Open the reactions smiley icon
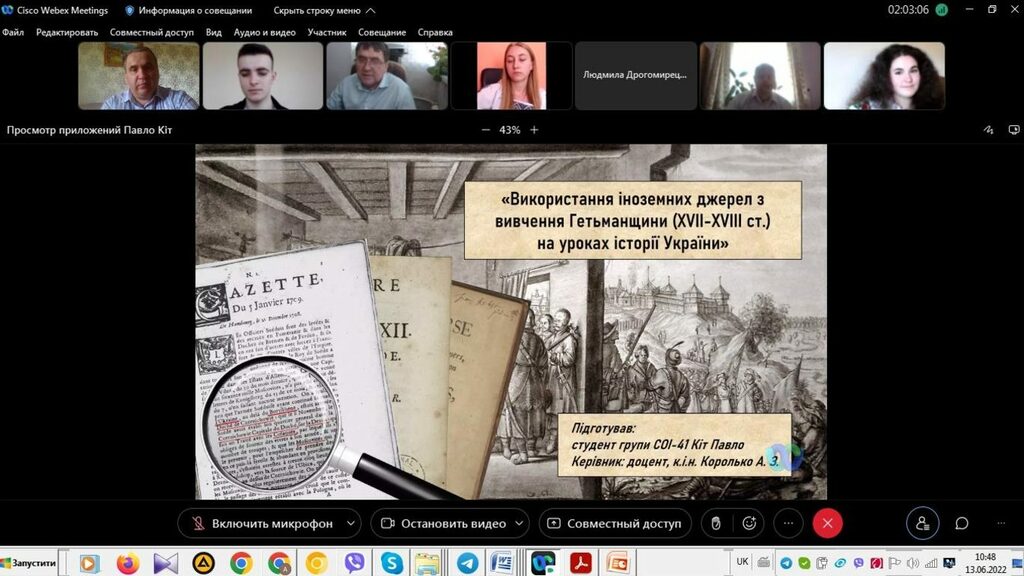This screenshot has height=576, width=1024. click(x=749, y=523)
